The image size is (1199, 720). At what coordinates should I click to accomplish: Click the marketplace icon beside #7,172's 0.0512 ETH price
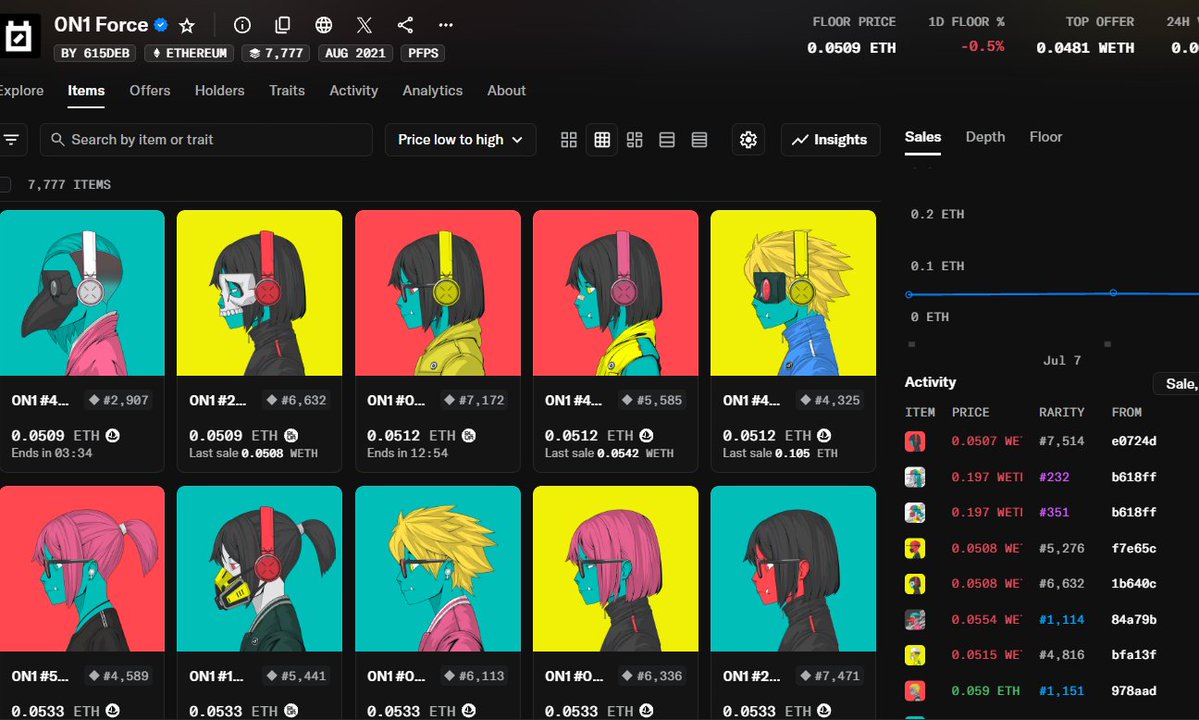coord(469,436)
